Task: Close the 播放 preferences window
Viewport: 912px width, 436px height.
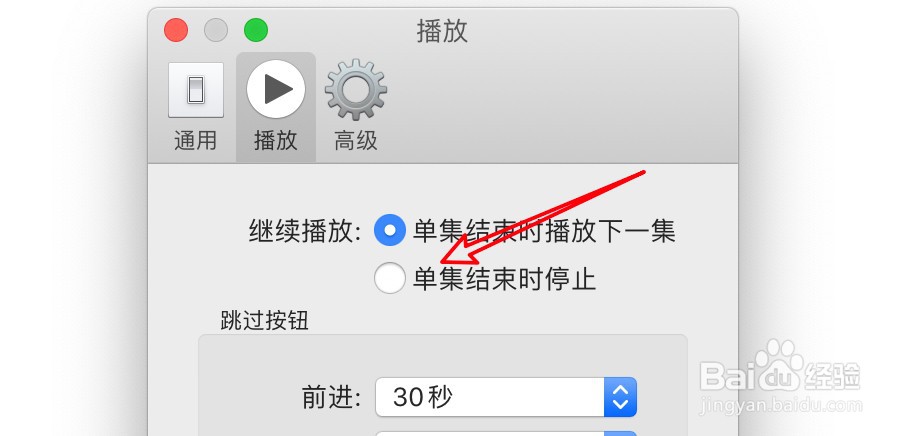Action: [176, 30]
